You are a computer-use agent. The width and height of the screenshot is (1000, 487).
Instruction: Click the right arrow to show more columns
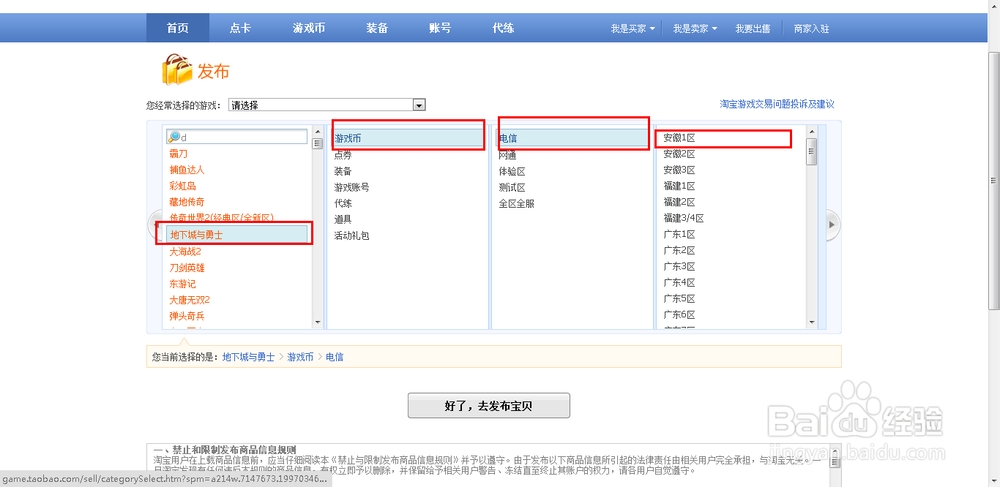coord(832,224)
